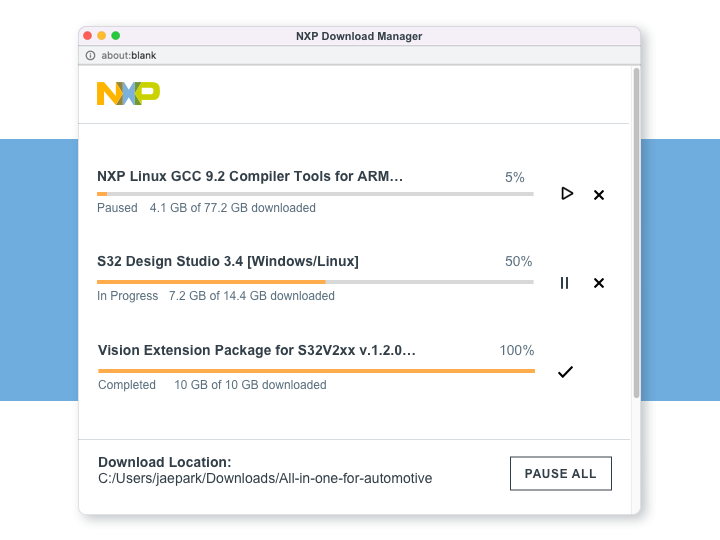Cancel the S32 Design Studio download
Viewport: 720px width, 540px height.
coord(599,283)
